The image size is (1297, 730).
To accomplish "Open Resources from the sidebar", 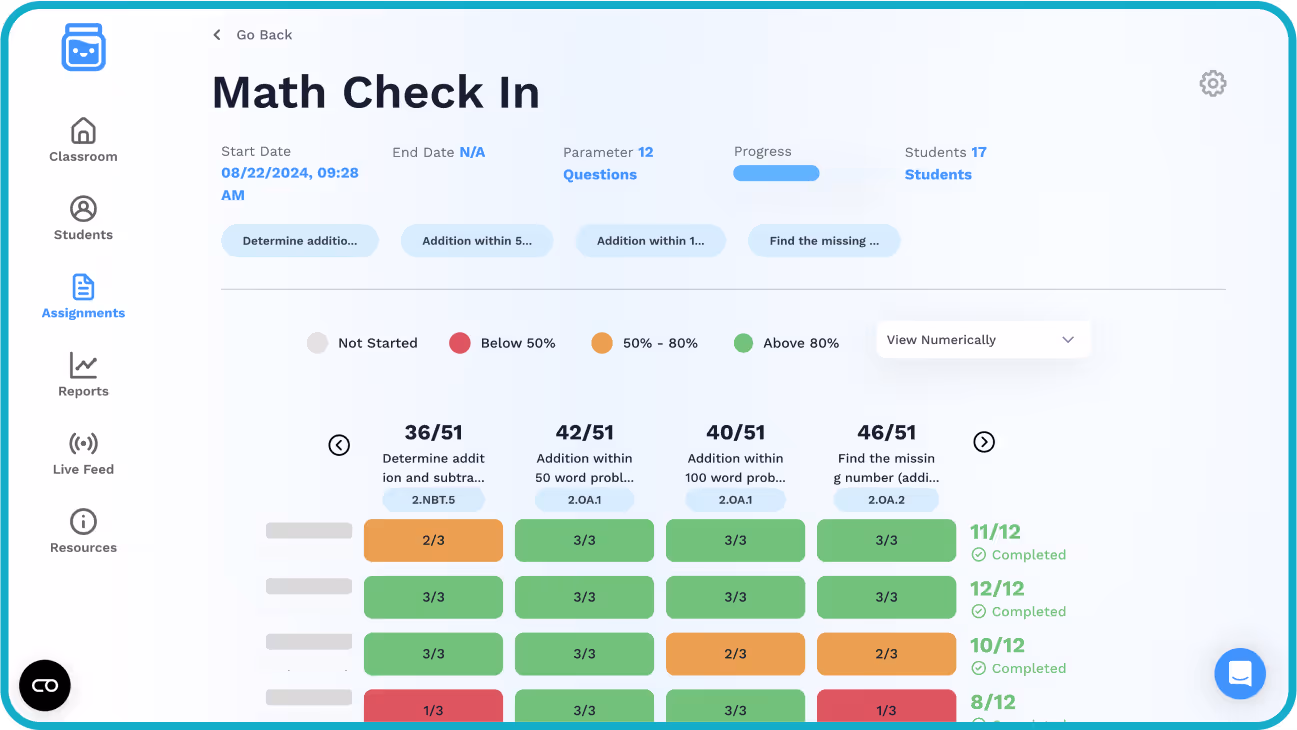I will (x=83, y=529).
